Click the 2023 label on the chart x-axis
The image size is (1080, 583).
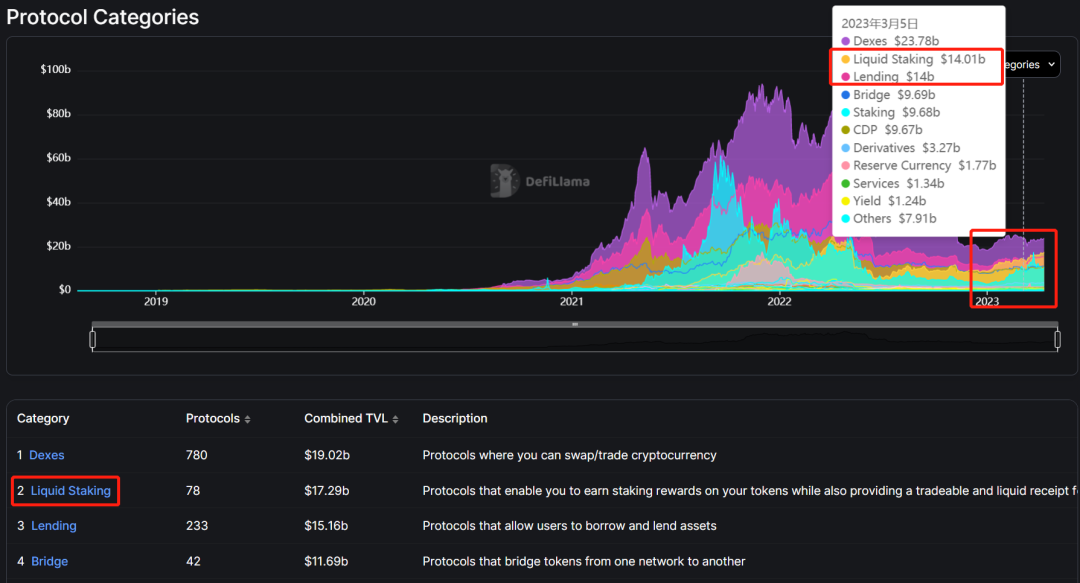point(987,301)
